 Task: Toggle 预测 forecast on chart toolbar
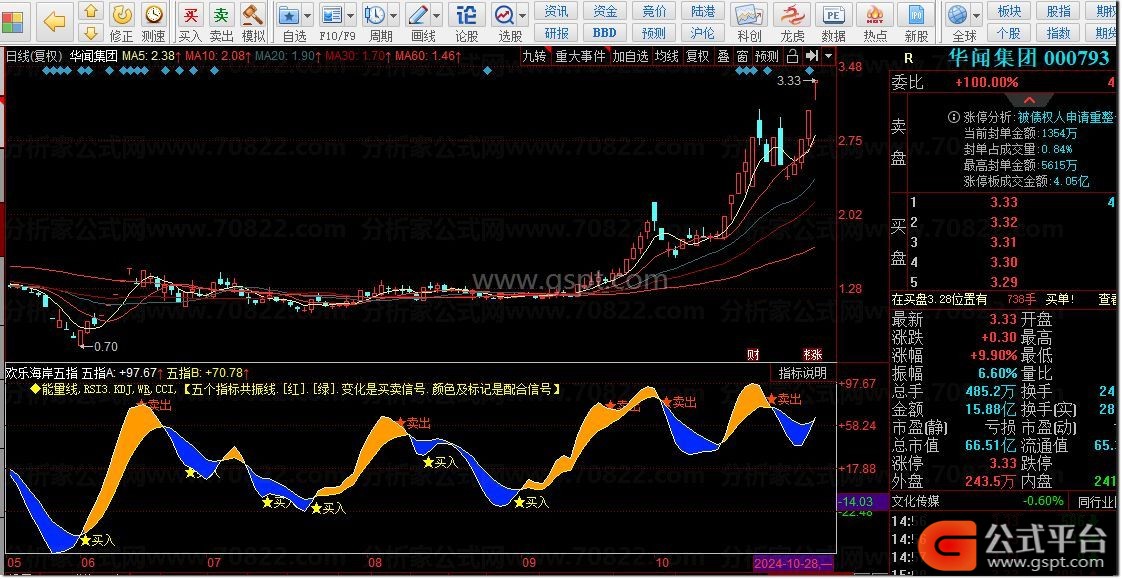click(x=767, y=56)
